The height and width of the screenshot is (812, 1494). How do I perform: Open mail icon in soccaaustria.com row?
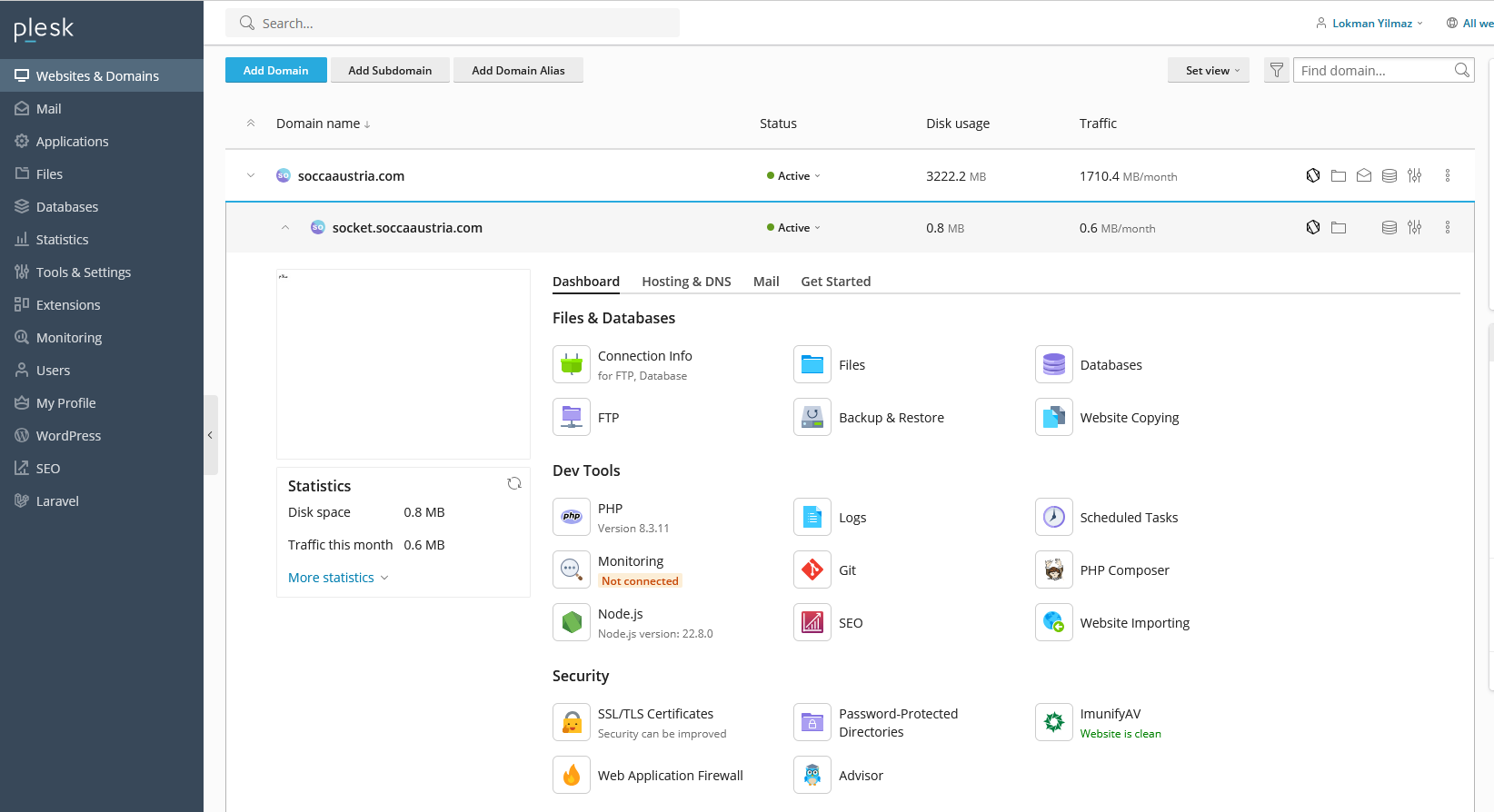pos(1364,175)
